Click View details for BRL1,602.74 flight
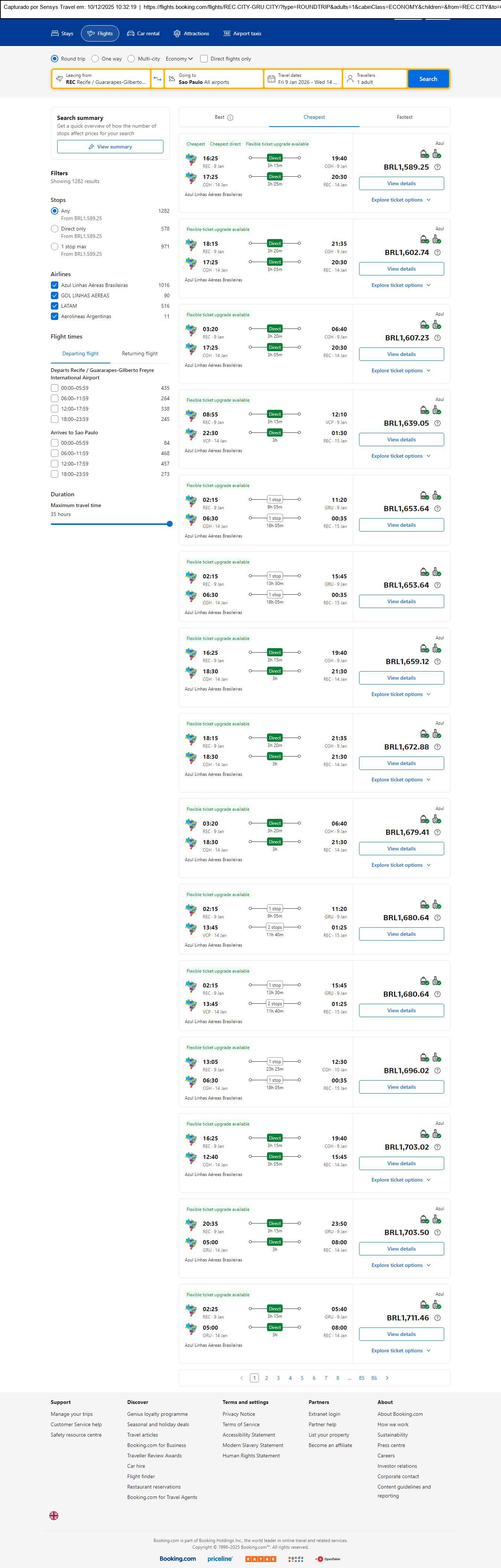This screenshot has height=1568, width=501. [x=401, y=268]
